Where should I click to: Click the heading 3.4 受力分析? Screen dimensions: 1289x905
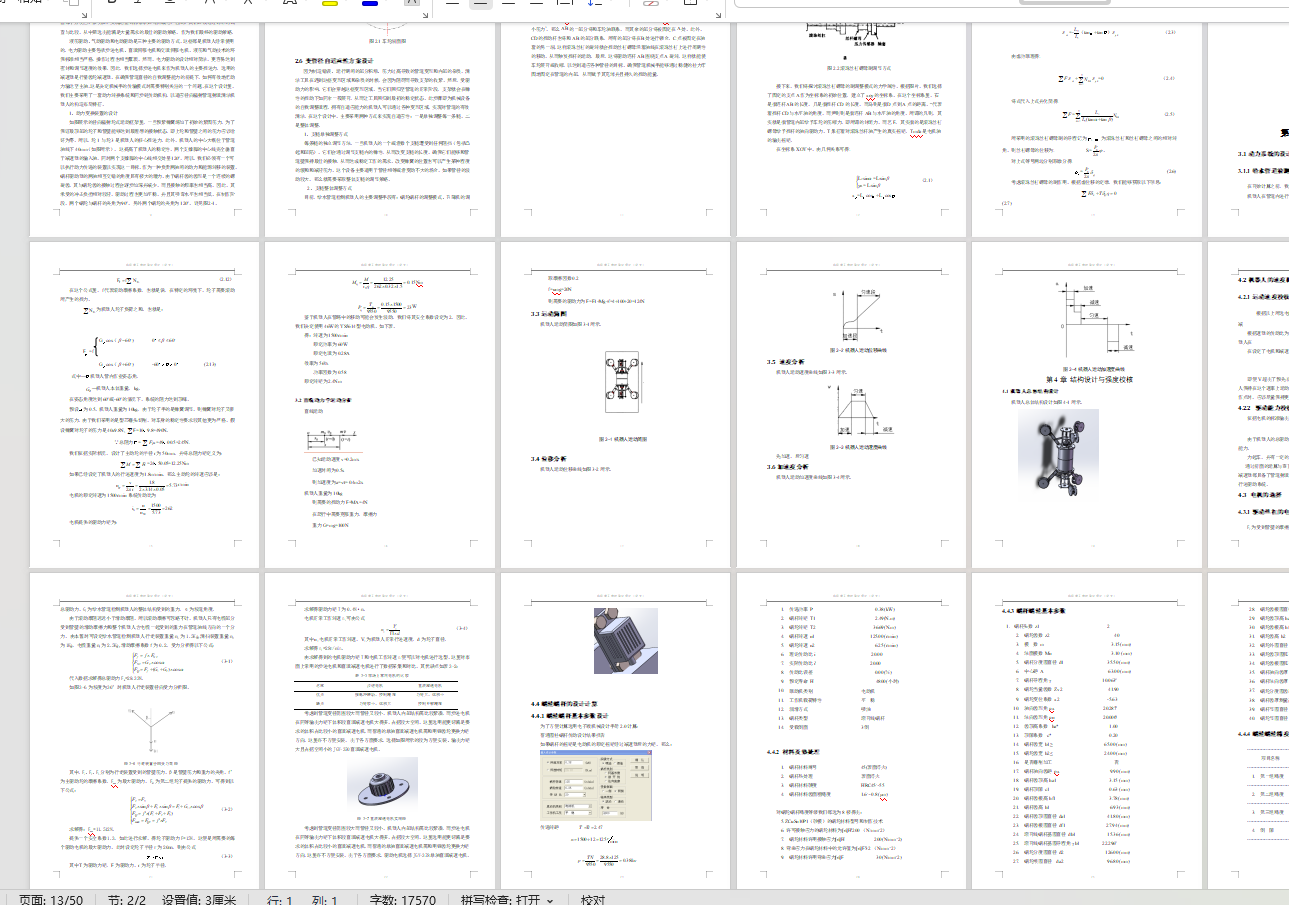550,459
